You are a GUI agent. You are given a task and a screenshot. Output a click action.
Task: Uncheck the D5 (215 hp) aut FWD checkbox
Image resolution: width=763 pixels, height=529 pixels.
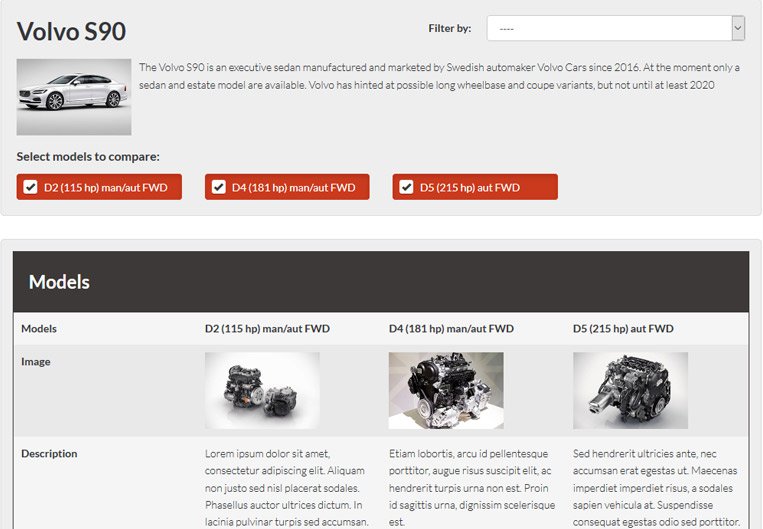(x=406, y=187)
